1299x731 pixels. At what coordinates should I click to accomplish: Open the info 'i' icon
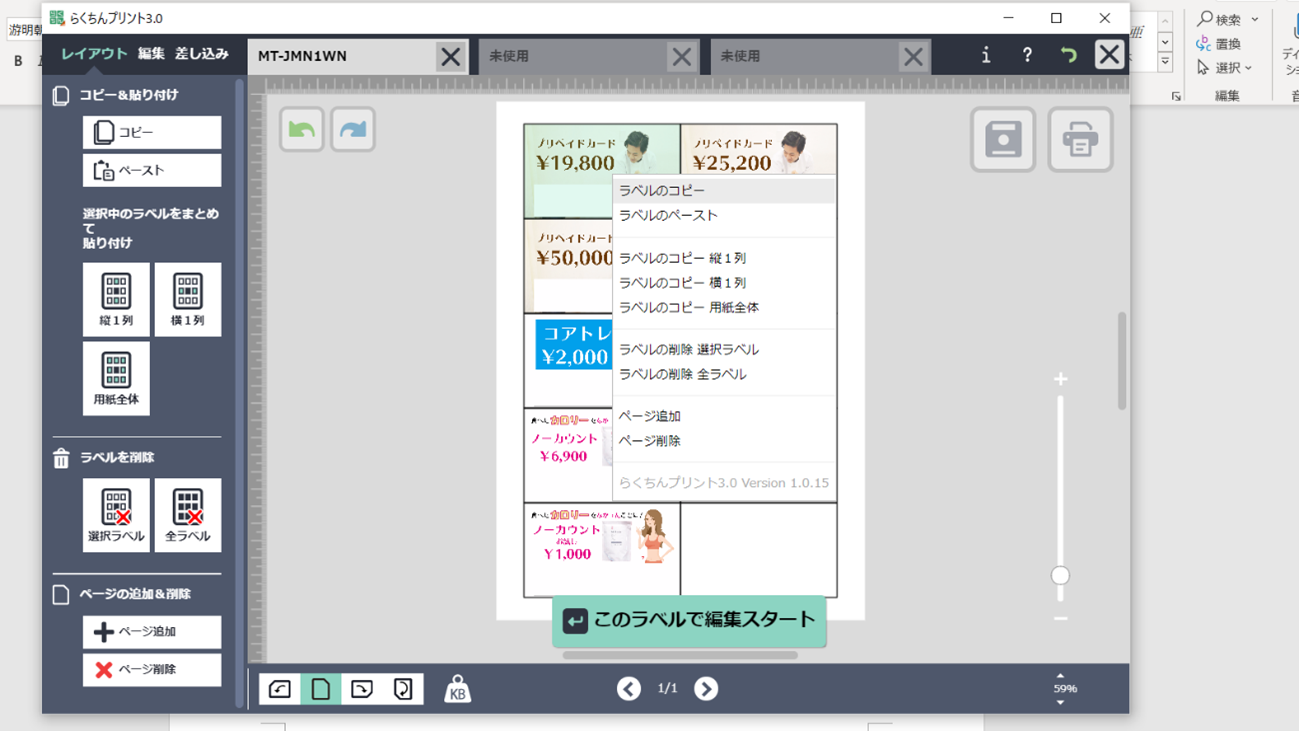coord(985,56)
